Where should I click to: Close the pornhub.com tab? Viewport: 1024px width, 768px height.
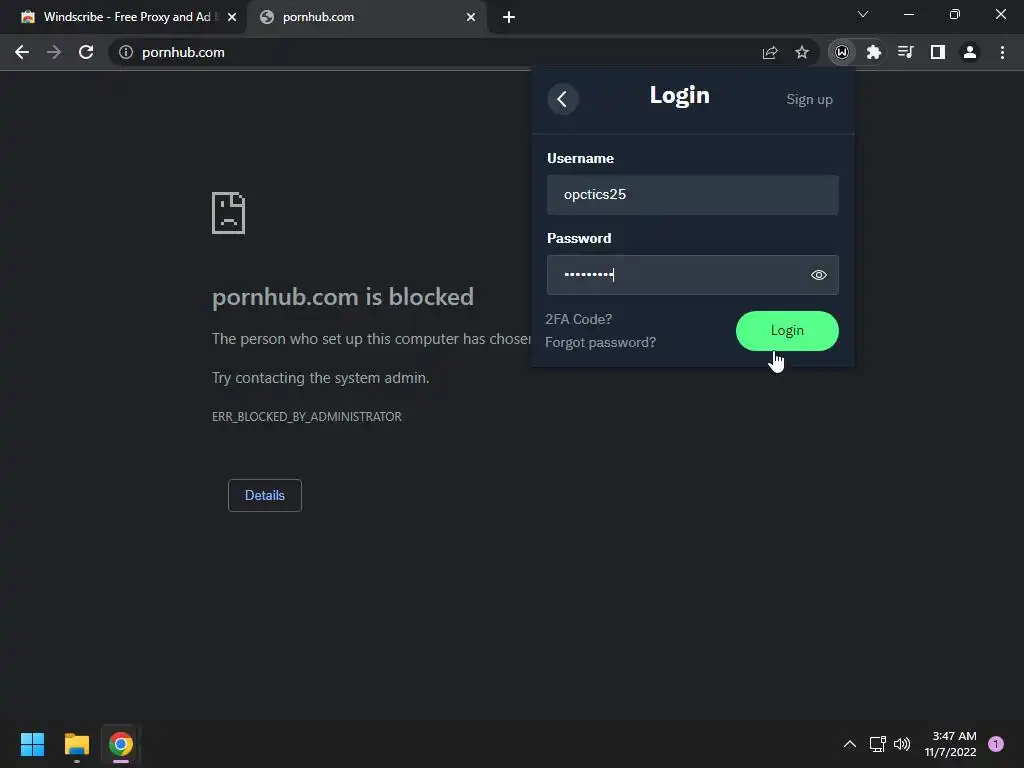[470, 17]
